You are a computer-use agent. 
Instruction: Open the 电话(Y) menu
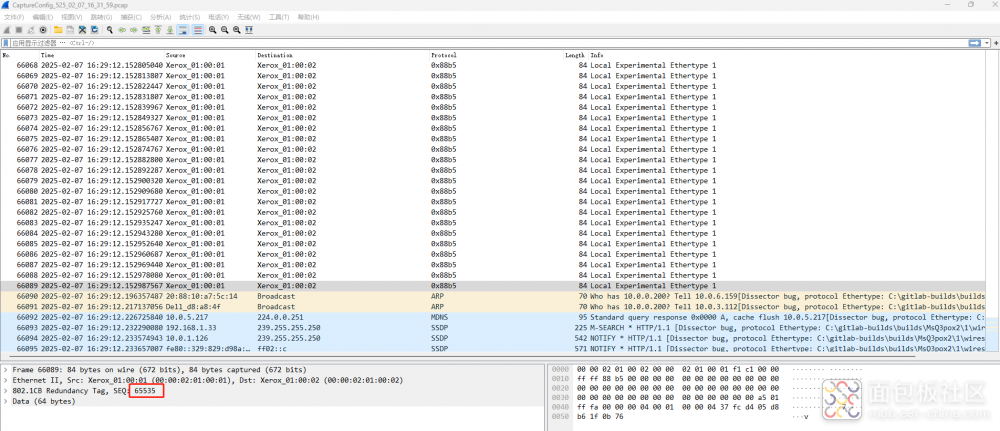click(x=219, y=17)
